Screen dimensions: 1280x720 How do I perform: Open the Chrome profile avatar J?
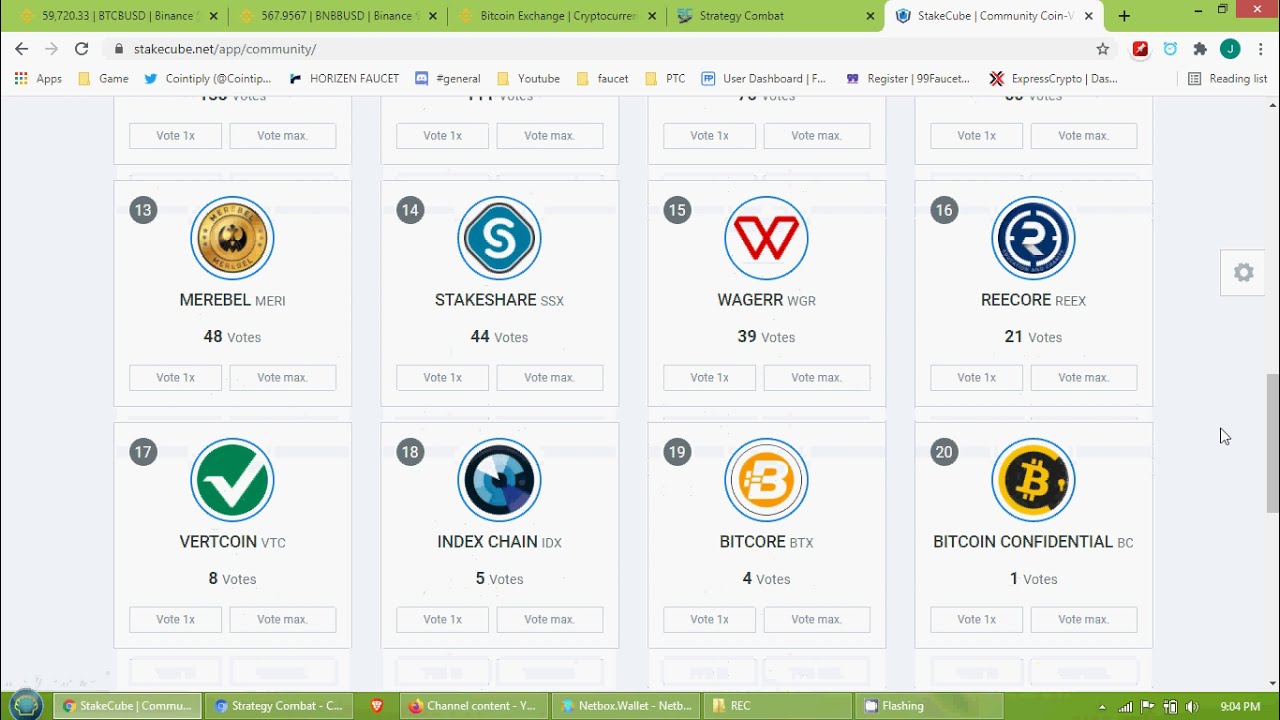(x=1230, y=49)
